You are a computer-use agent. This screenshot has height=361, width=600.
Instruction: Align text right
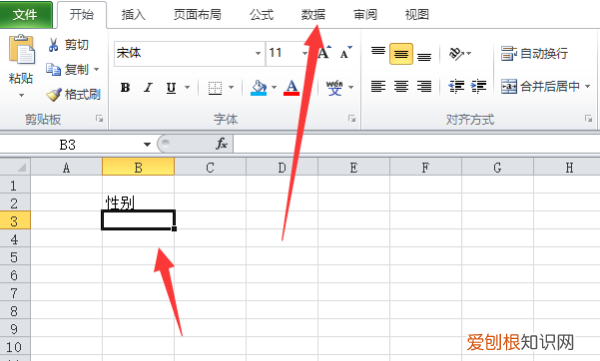coord(424,87)
